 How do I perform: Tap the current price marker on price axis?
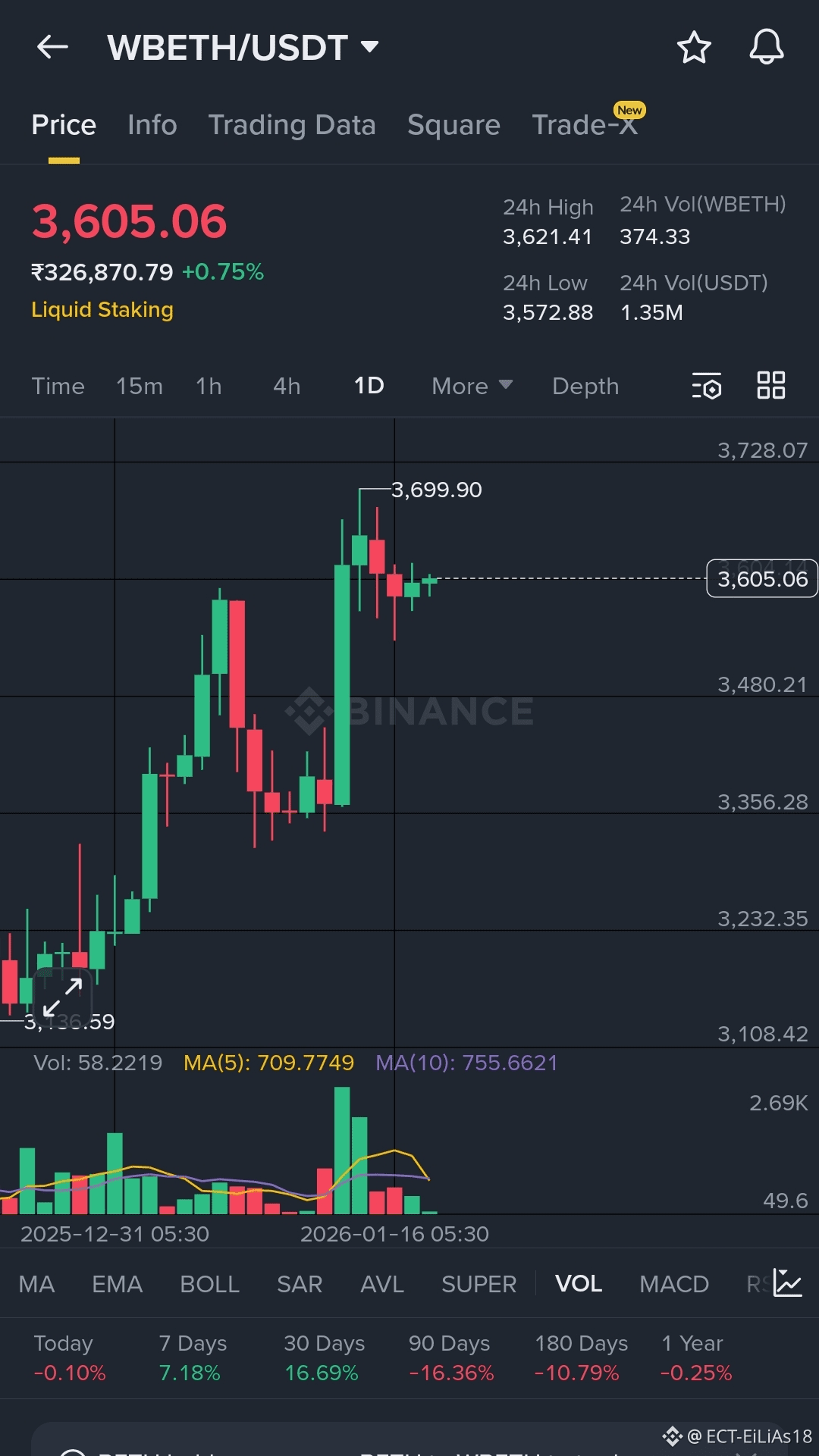coord(762,579)
